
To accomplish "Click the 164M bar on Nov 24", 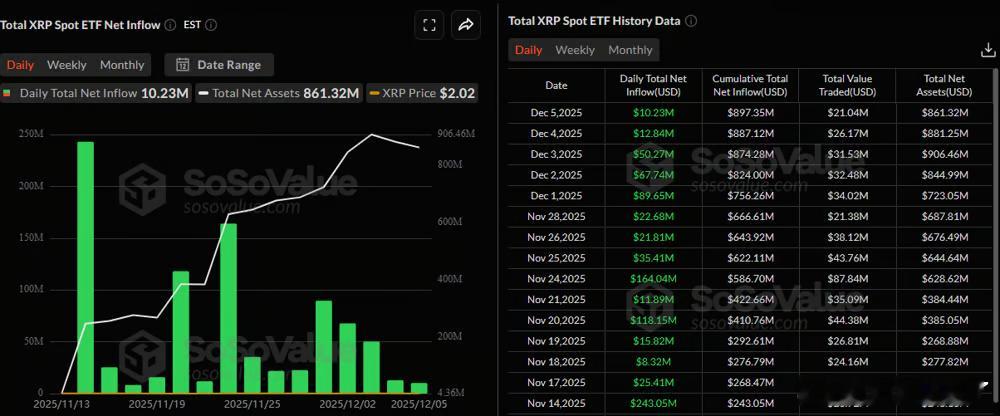I will 228,308.
